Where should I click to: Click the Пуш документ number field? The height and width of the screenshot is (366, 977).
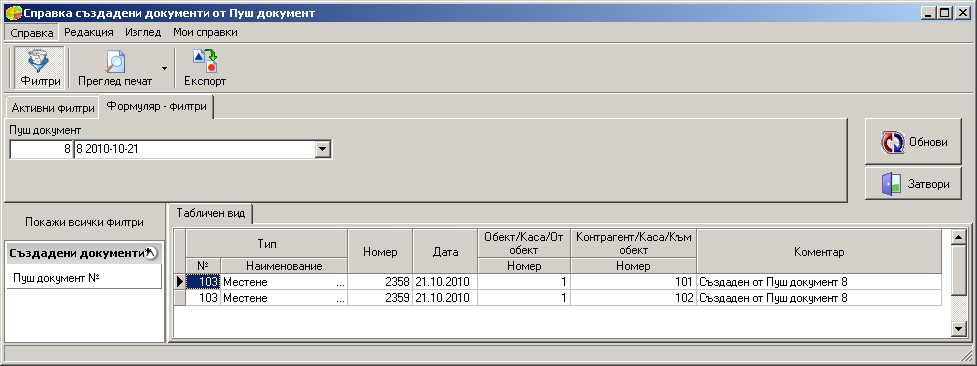tap(41, 150)
